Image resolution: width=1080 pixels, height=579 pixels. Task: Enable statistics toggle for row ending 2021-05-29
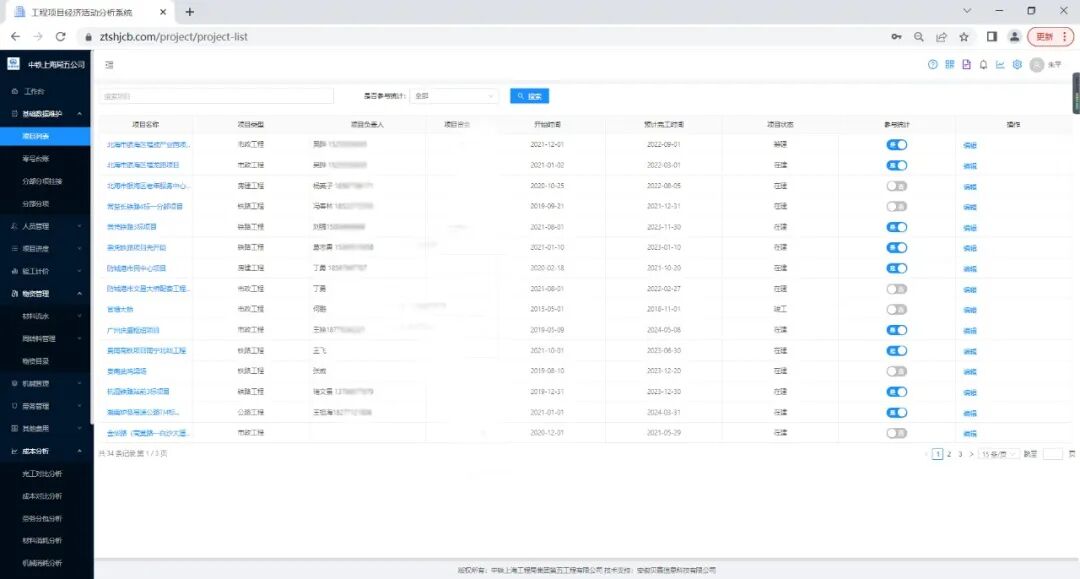pyautogui.click(x=897, y=433)
